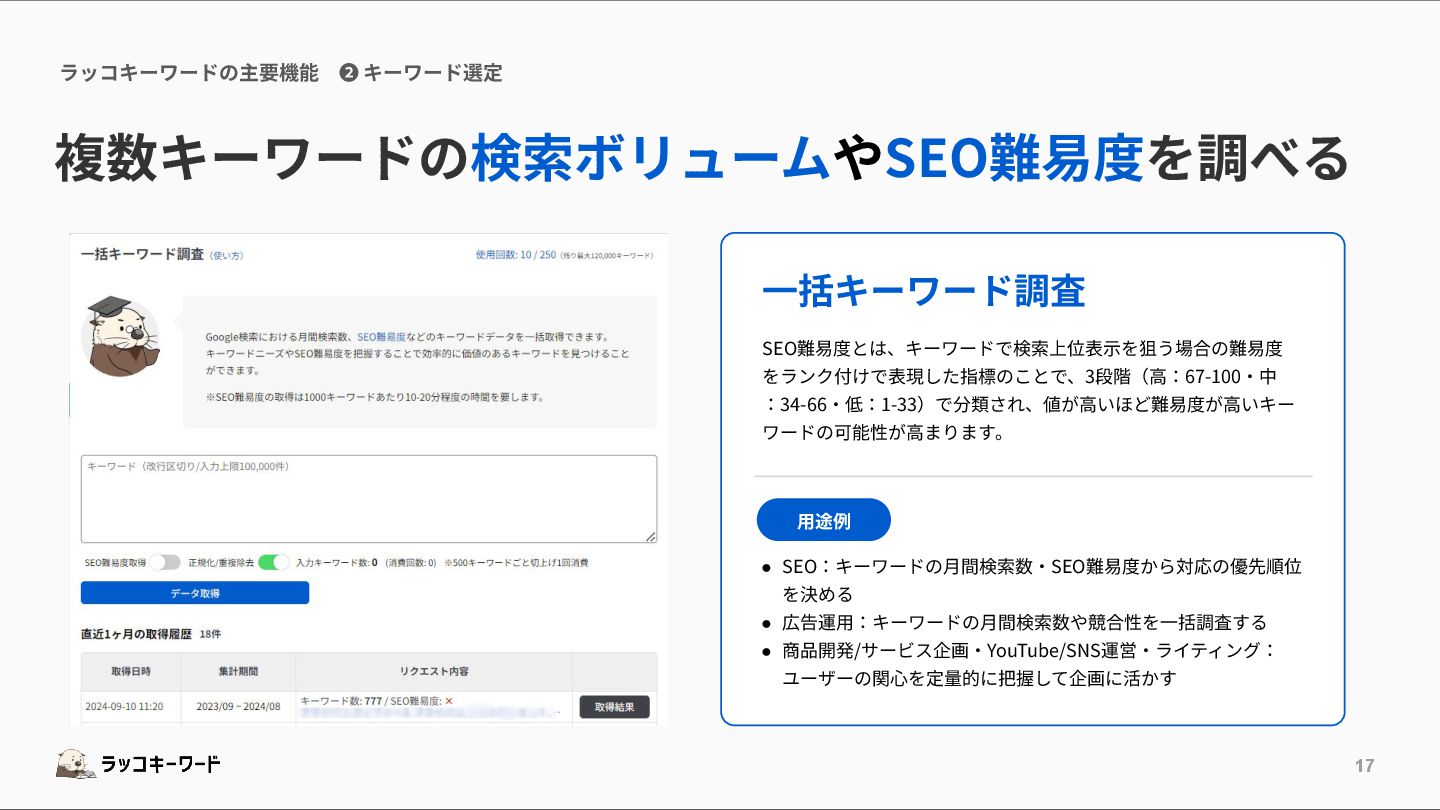Image resolution: width=1440 pixels, height=810 pixels.
Task: Click the 入力キーワード数: 0 label
Action: pos(336,563)
